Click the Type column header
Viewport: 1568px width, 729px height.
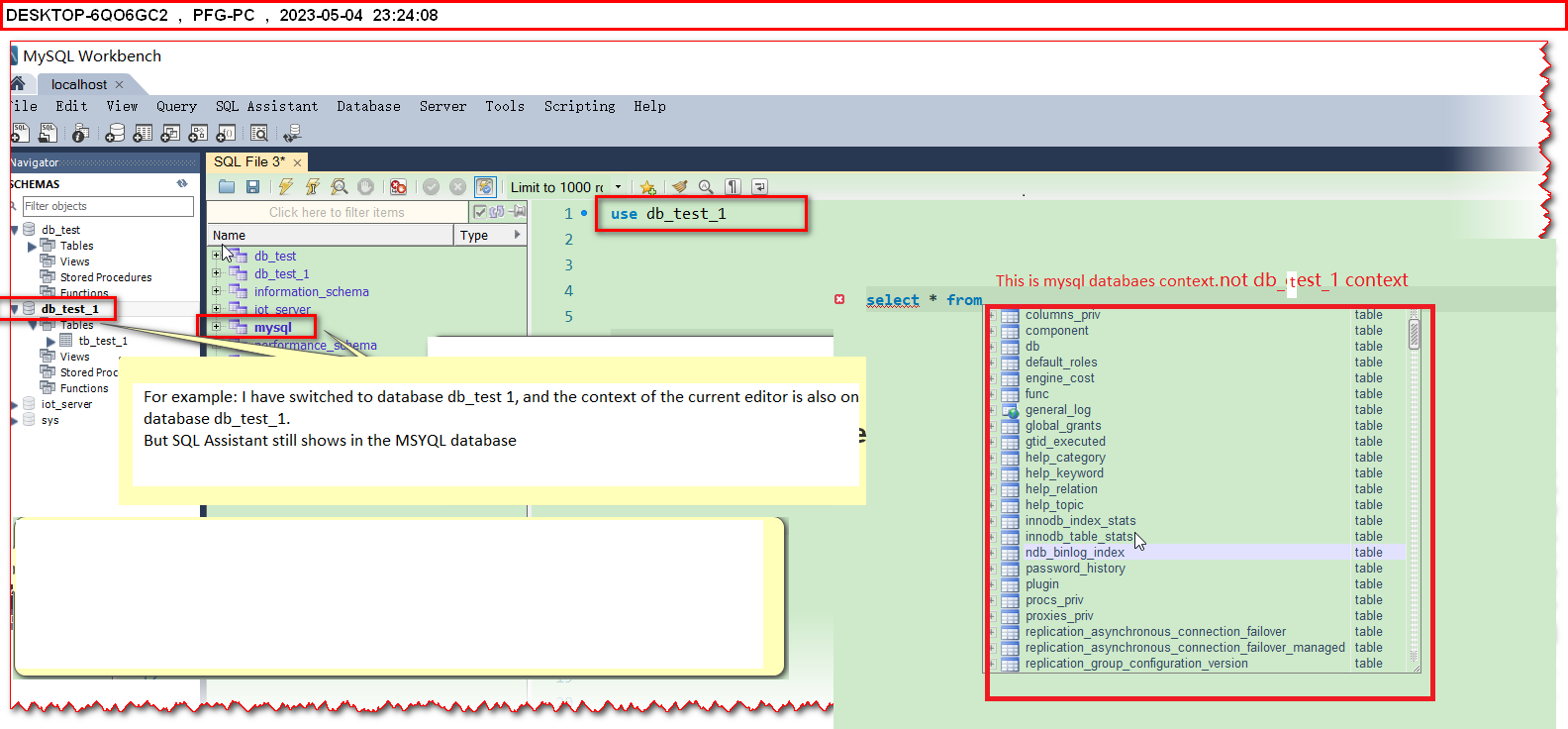(490, 235)
